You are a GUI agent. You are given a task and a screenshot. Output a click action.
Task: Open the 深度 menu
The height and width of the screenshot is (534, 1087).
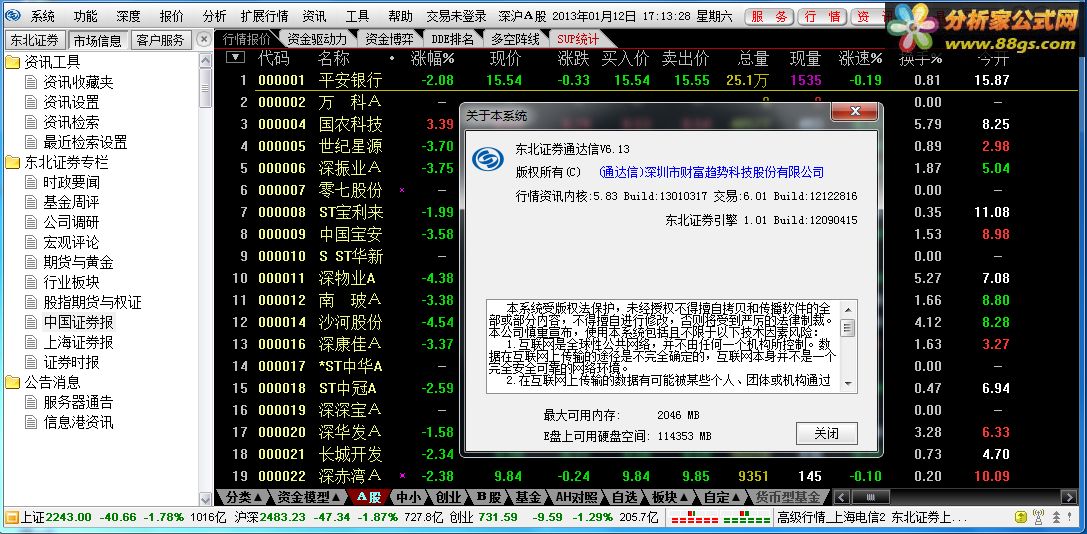click(128, 17)
